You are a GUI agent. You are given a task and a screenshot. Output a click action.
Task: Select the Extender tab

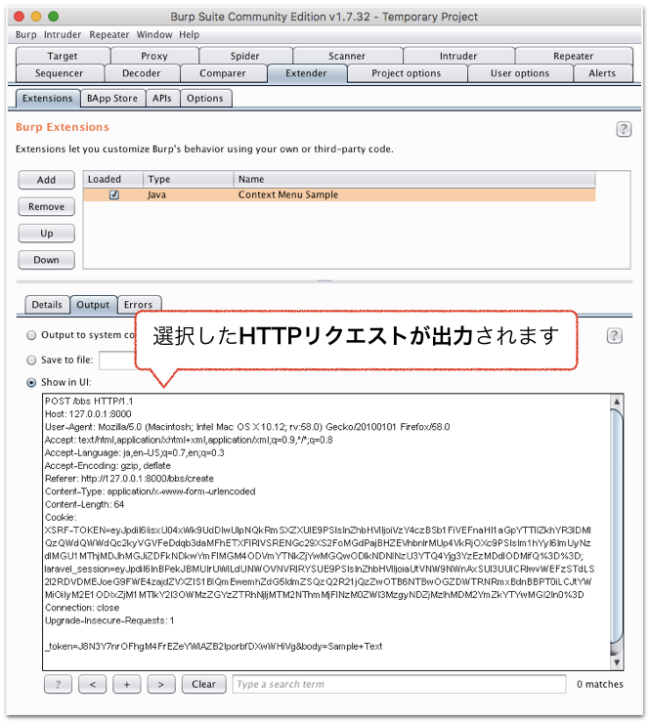click(306, 73)
